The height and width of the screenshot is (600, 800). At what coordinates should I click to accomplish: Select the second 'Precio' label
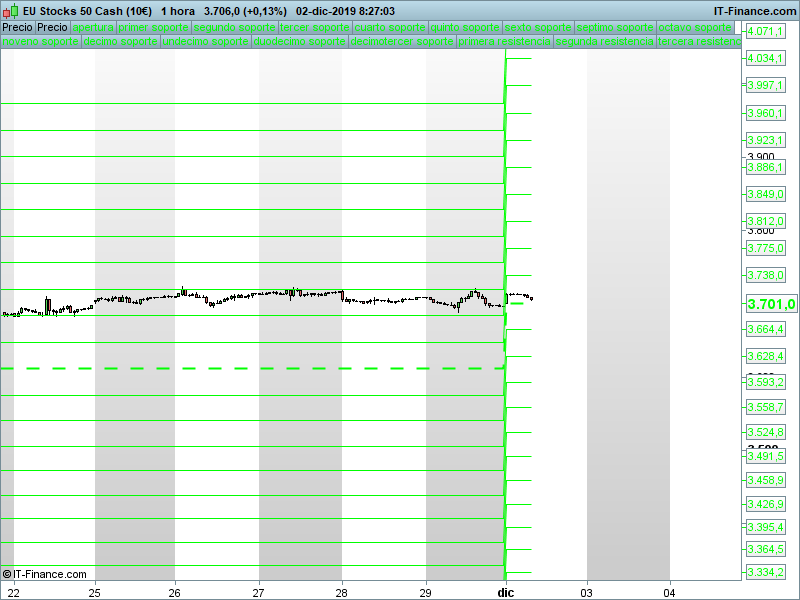click(52, 28)
